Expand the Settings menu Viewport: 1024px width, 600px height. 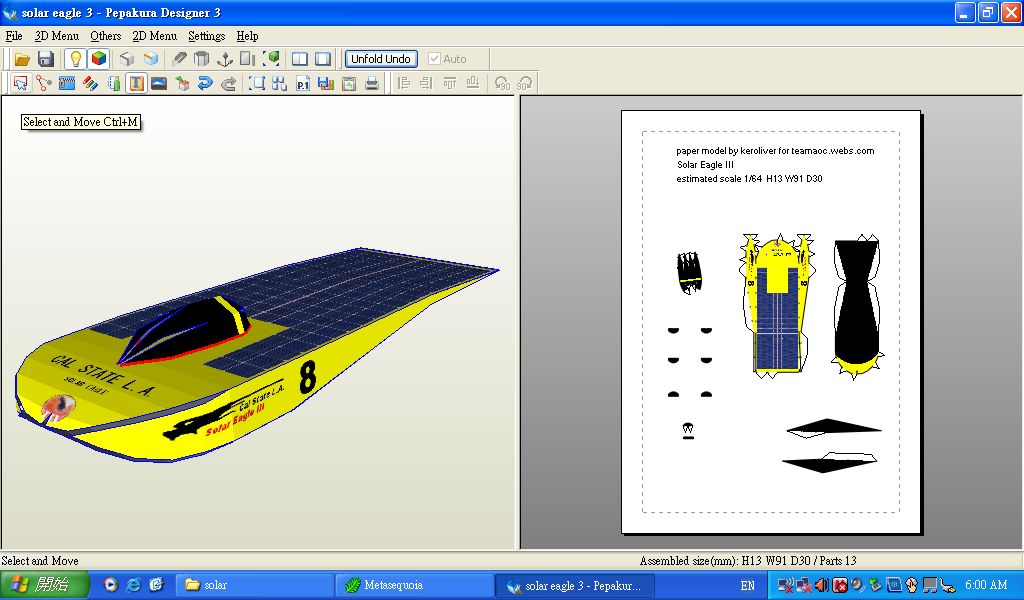click(206, 36)
